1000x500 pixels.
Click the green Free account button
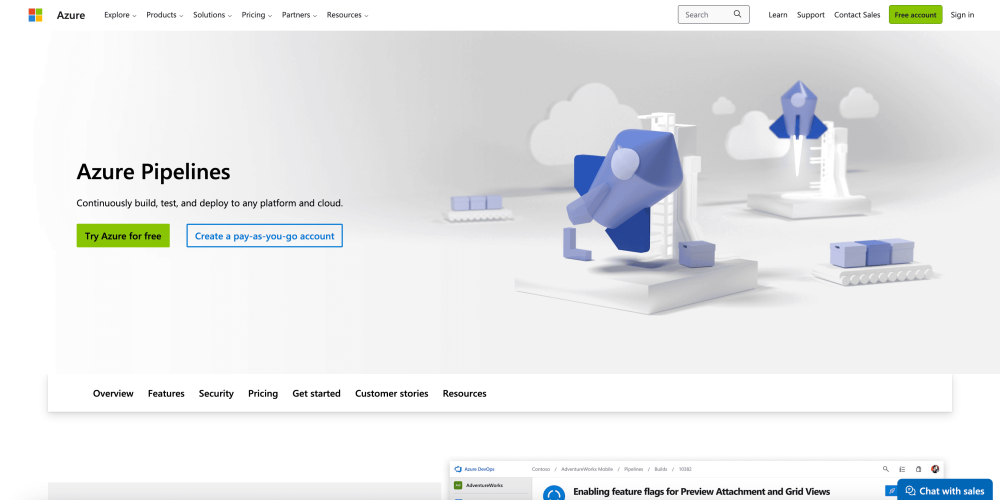click(915, 15)
